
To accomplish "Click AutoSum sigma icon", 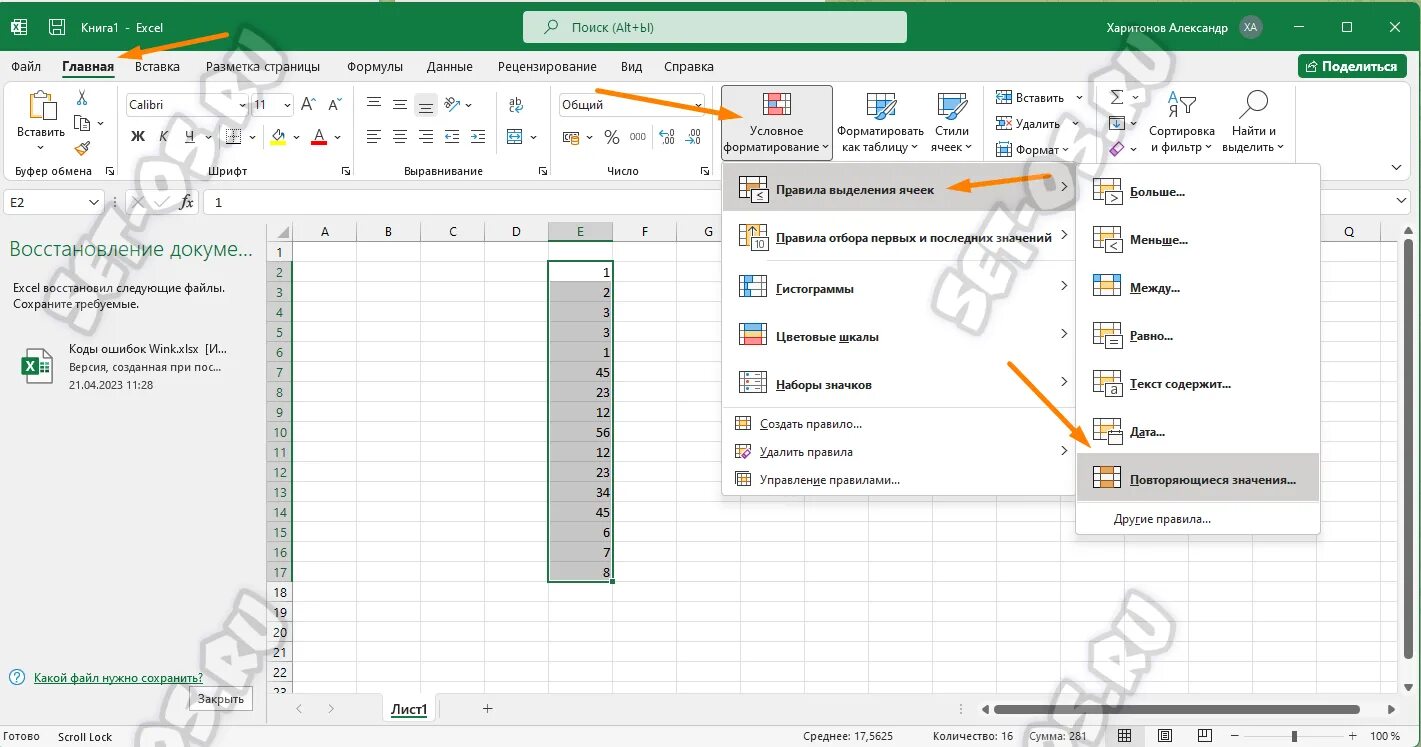I will point(1117,97).
